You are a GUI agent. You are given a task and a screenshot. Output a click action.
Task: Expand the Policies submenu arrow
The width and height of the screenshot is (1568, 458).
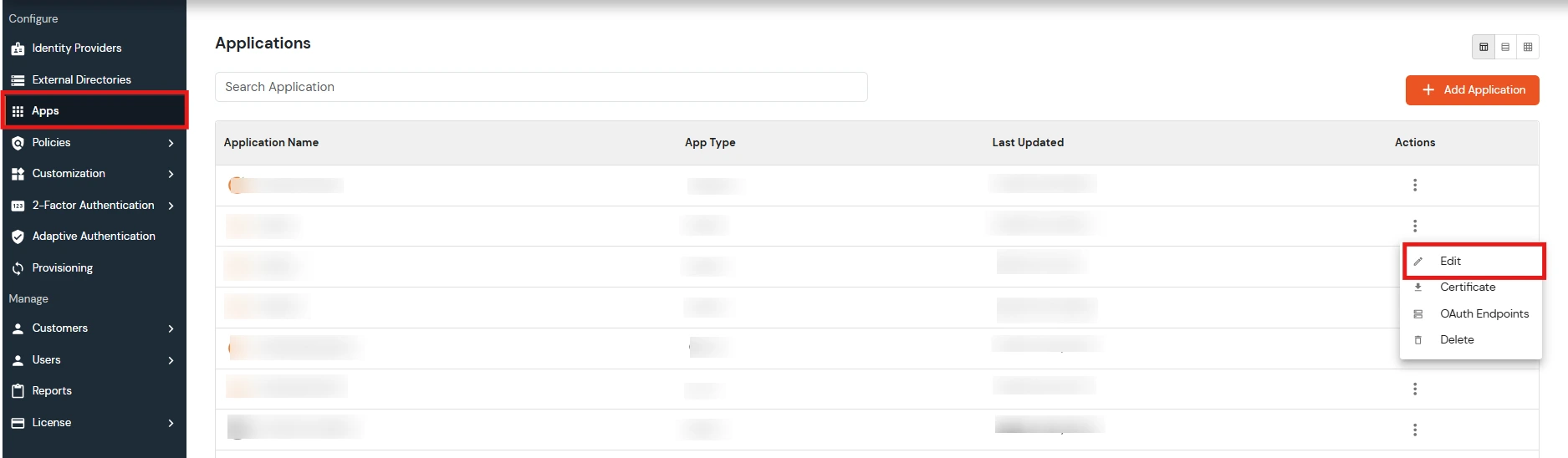[171, 143]
